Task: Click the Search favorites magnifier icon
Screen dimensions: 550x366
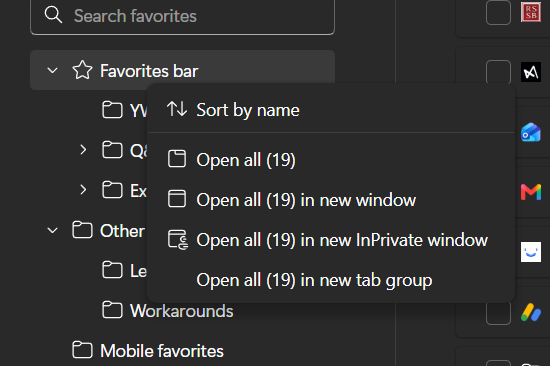Action: tap(53, 15)
